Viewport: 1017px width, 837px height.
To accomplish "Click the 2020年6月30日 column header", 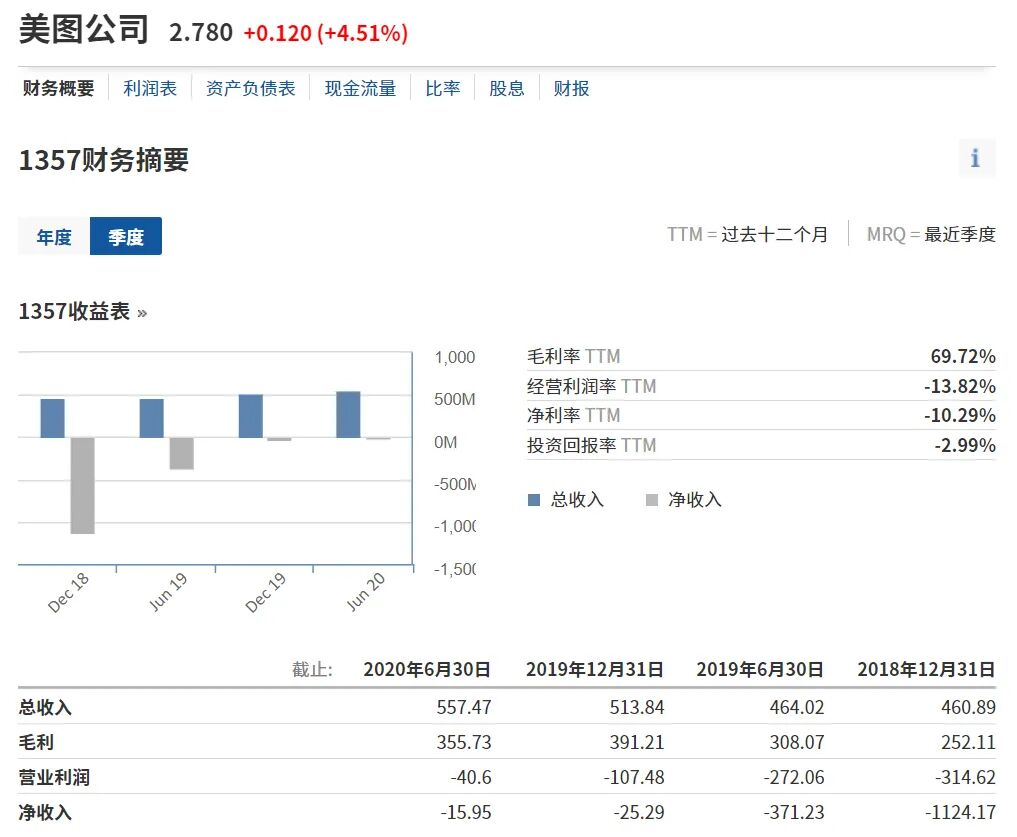I will (x=427, y=669).
